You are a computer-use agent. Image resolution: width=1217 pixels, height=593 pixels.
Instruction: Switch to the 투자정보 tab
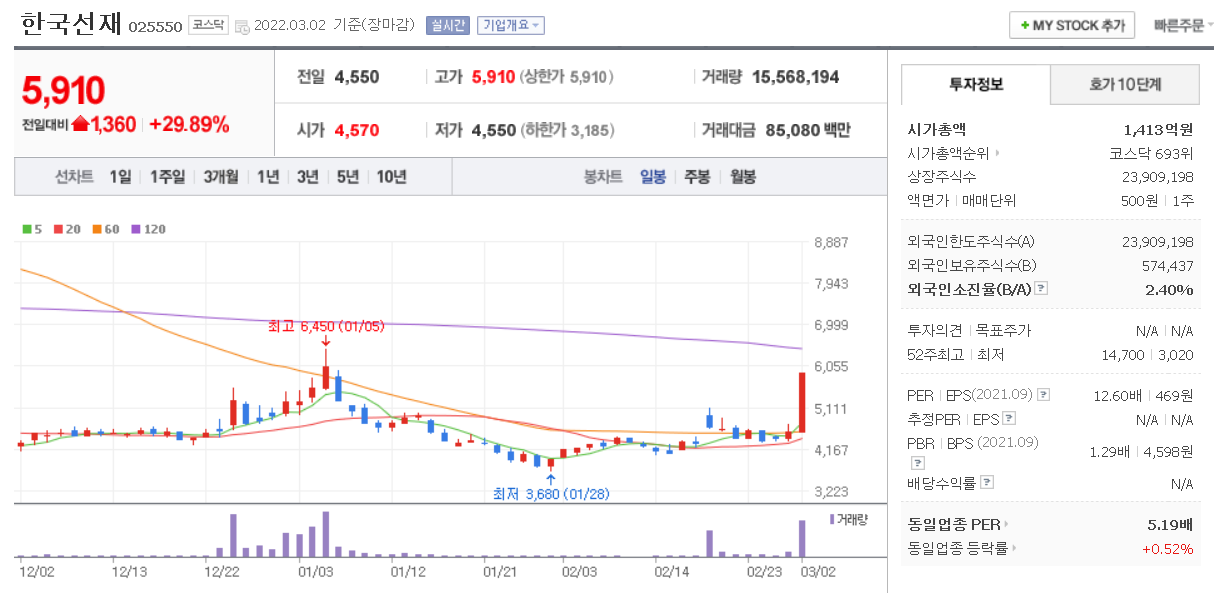976,85
